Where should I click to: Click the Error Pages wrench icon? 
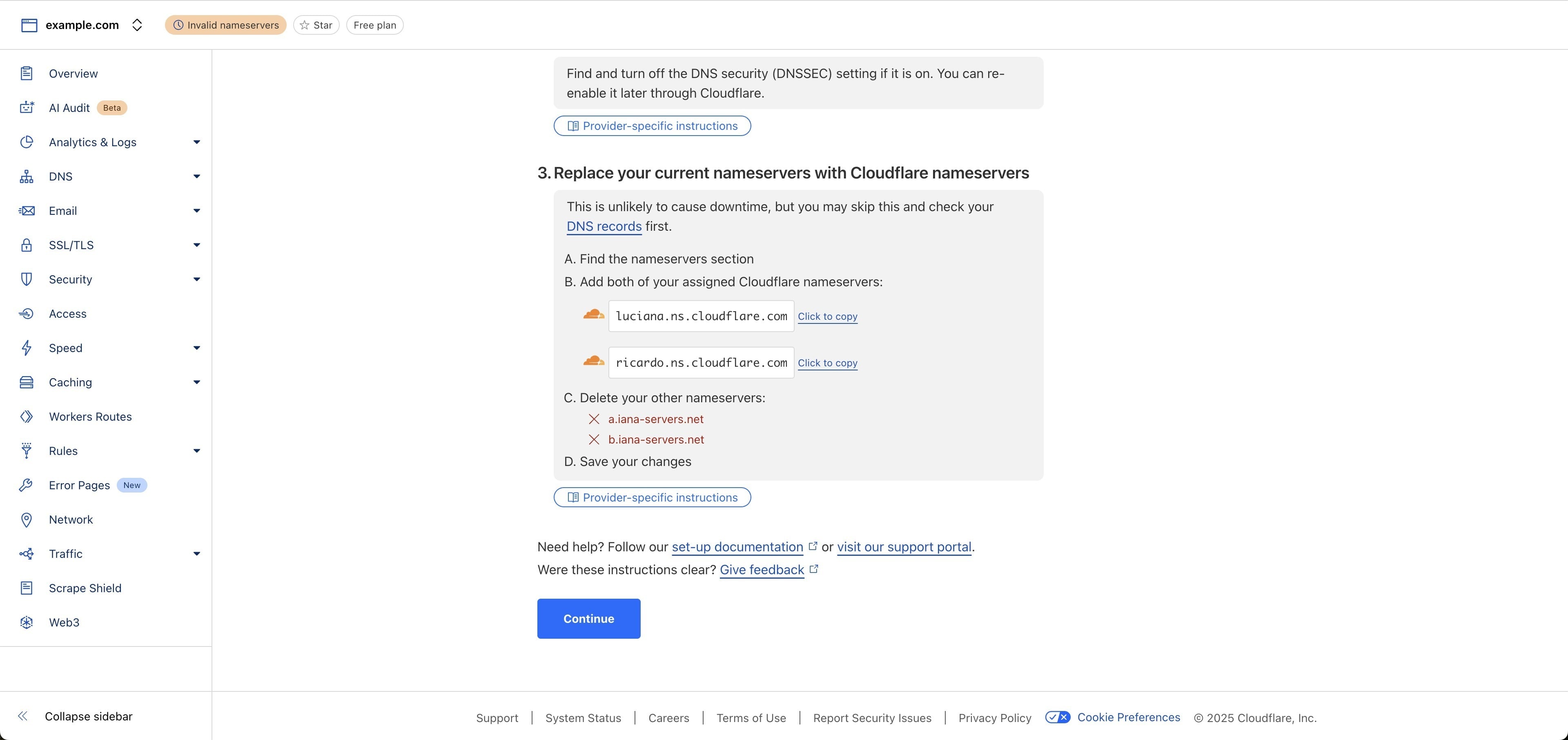coord(26,486)
